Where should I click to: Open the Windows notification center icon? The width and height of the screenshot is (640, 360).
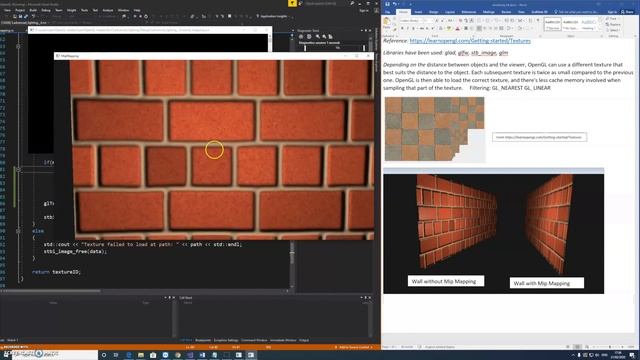point(632,355)
